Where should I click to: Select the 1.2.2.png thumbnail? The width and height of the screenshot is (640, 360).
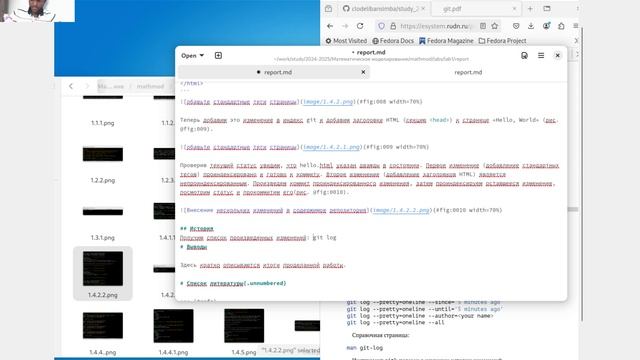pyautogui.click(x=102, y=154)
